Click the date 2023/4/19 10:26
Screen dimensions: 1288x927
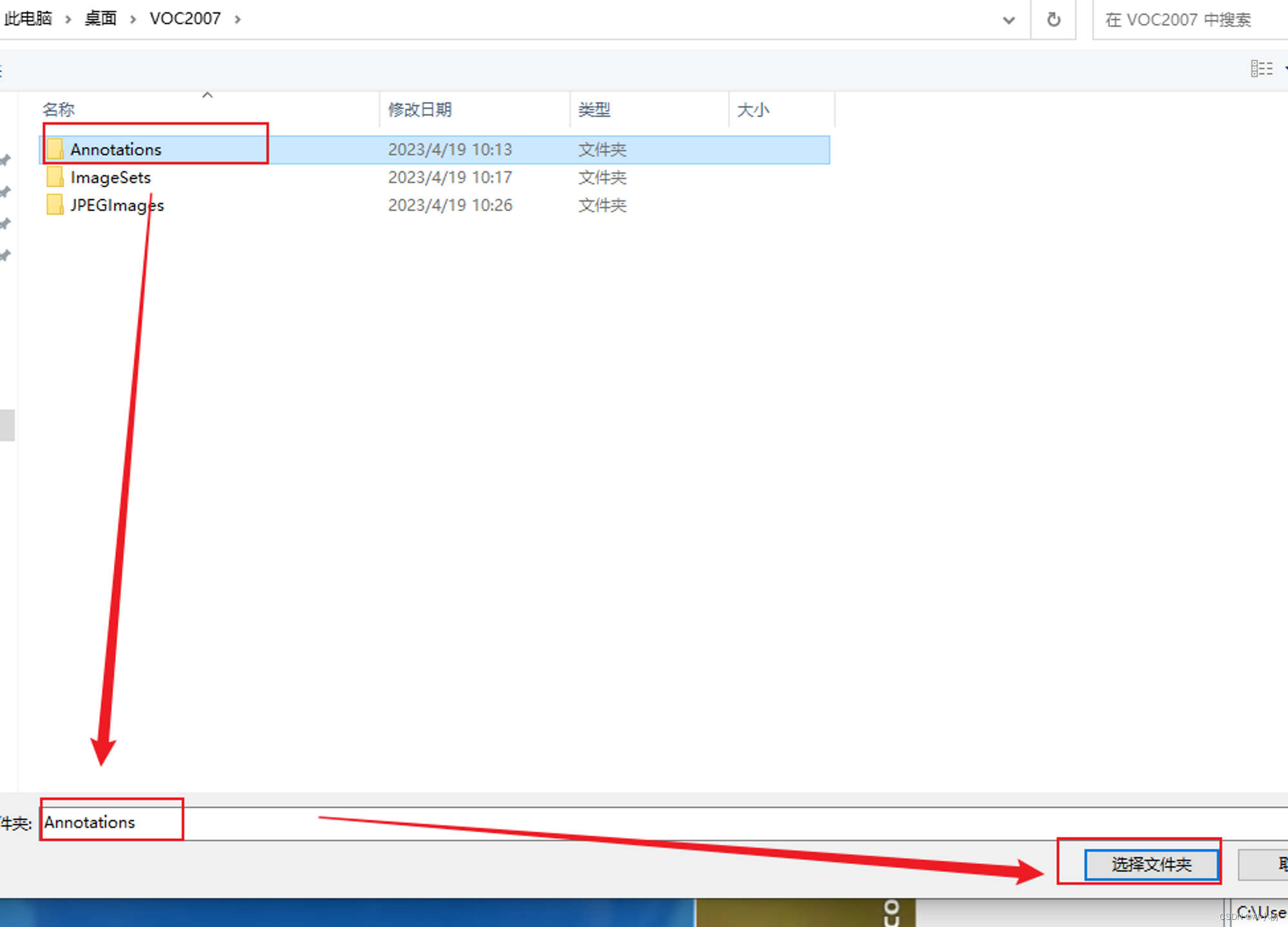(x=450, y=205)
